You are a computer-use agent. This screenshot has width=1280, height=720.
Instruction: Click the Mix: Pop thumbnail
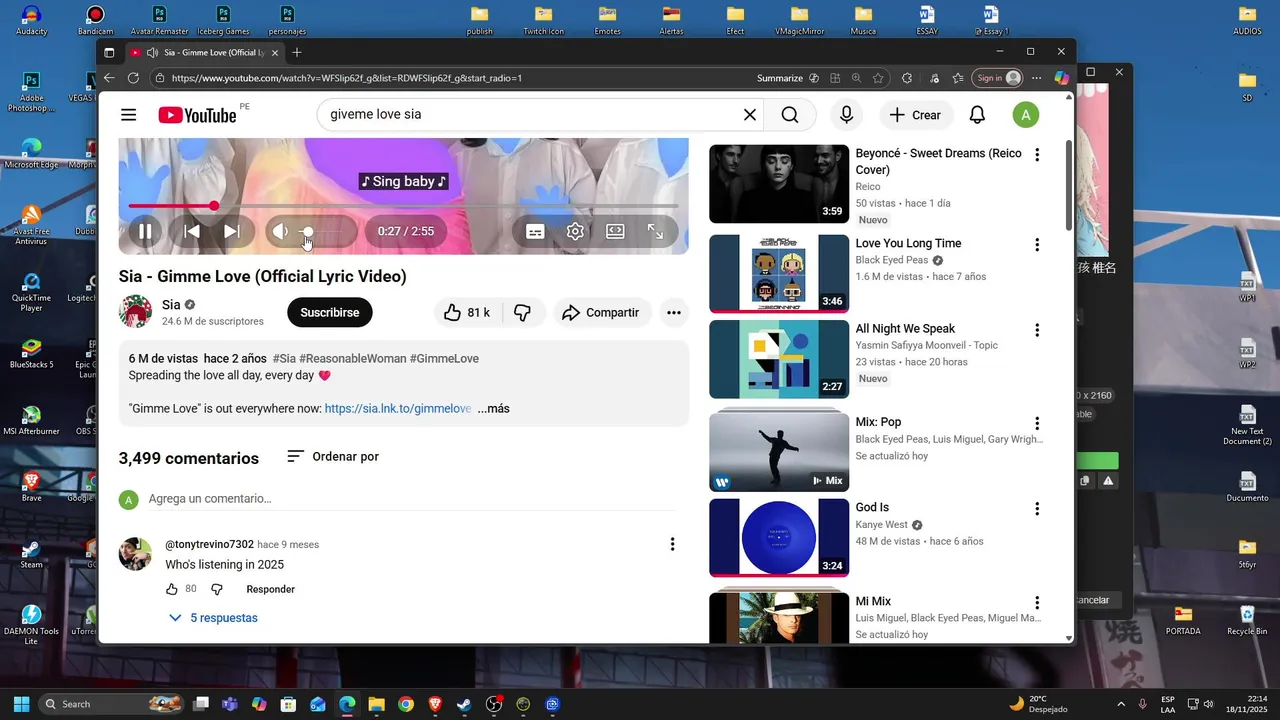point(779,450)
